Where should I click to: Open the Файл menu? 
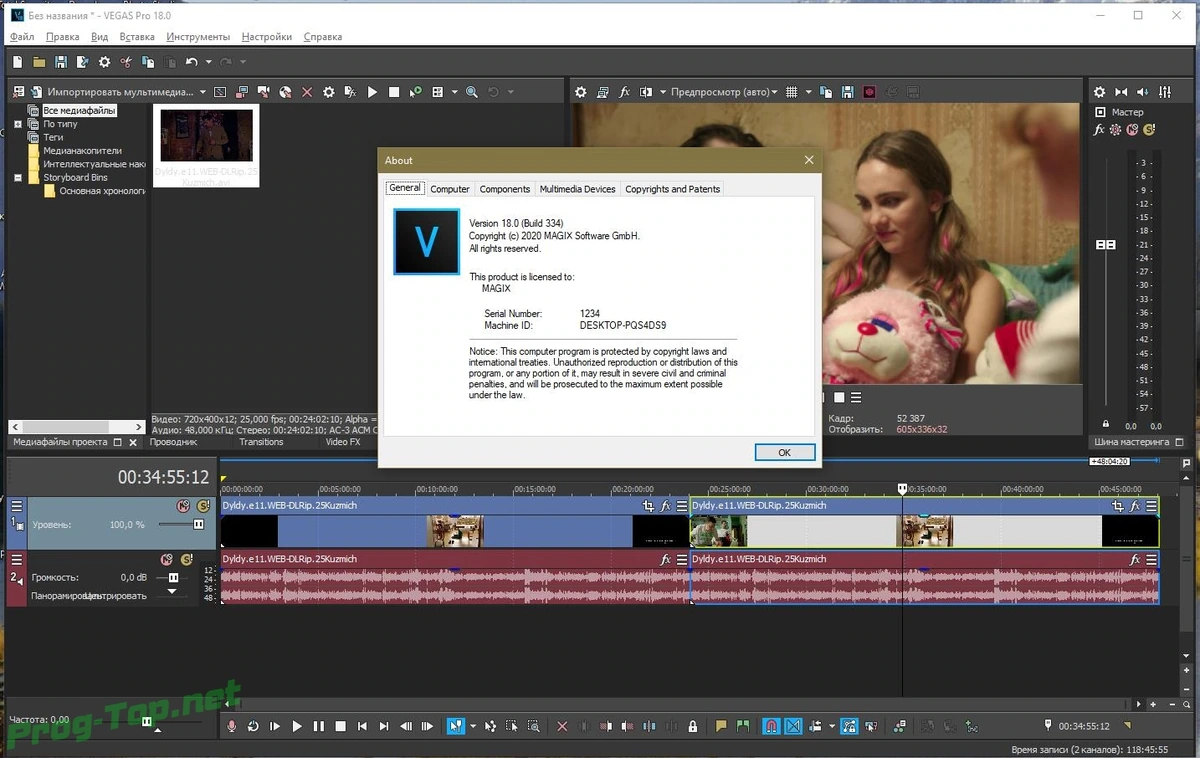tap(22, 37)
